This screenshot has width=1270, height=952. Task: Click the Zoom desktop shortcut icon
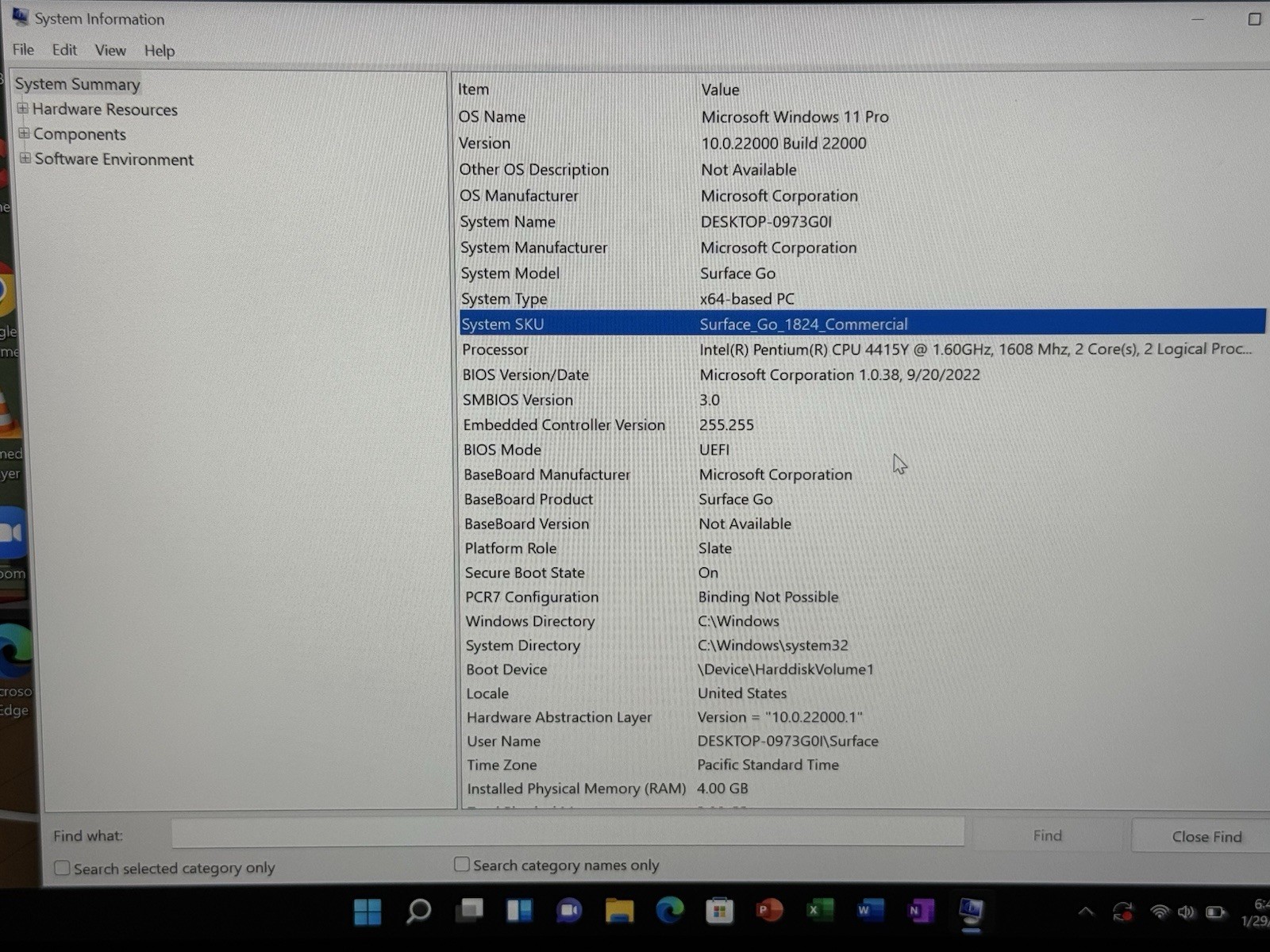[13, 532]
